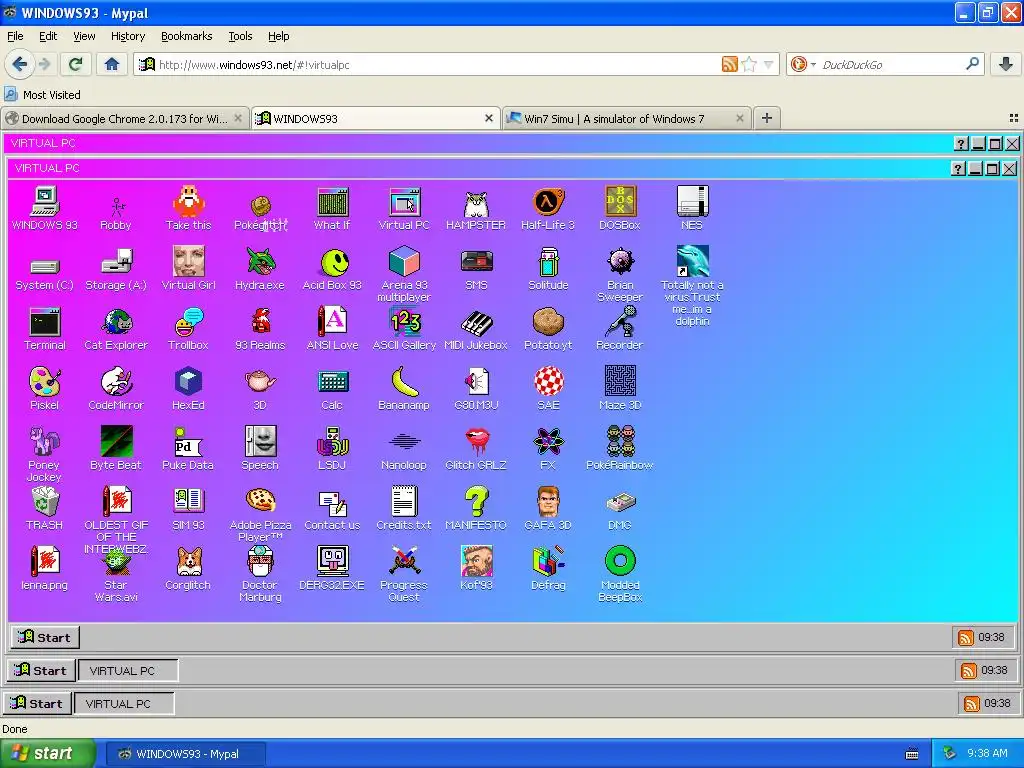Viewport: 1024px width, 768px height.
Task: Go to the browser home page
Action: tap(112, 64)
